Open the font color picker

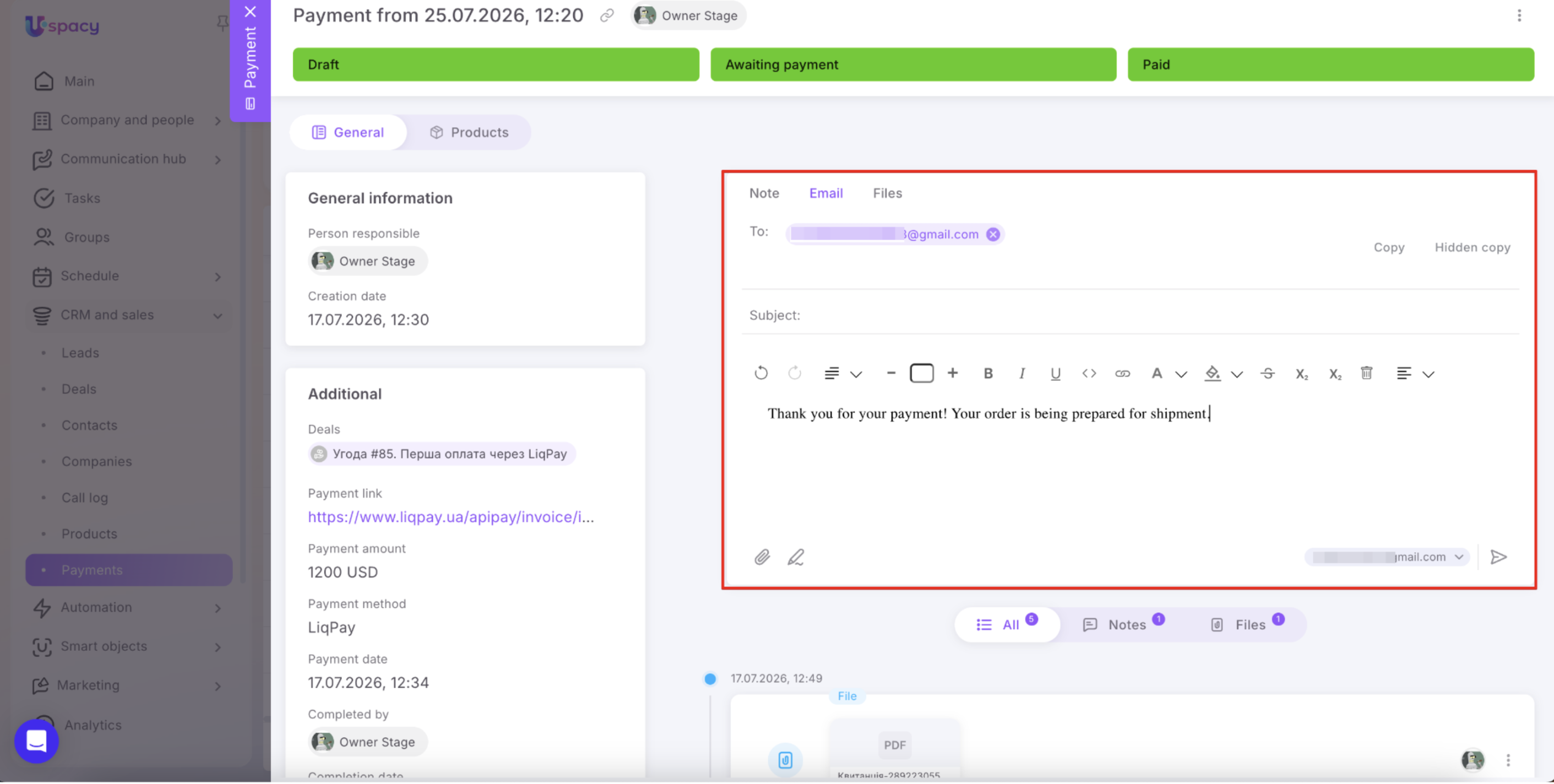click(1169, 374)
